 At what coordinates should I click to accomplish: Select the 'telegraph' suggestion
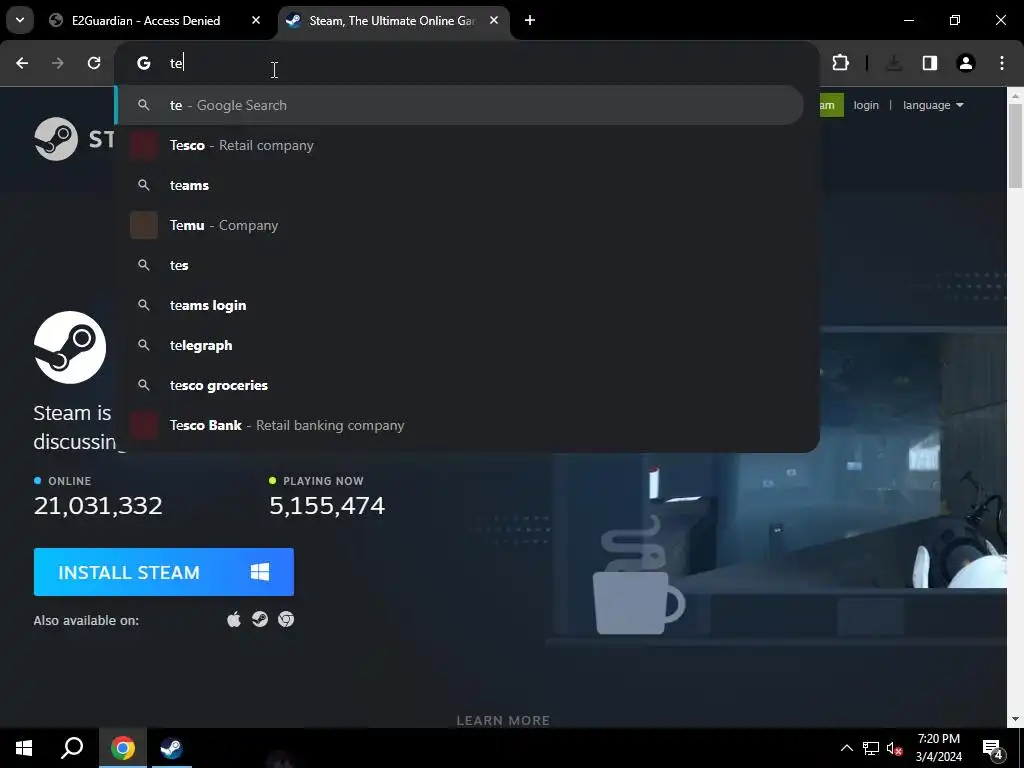click(x=459, y=345)
